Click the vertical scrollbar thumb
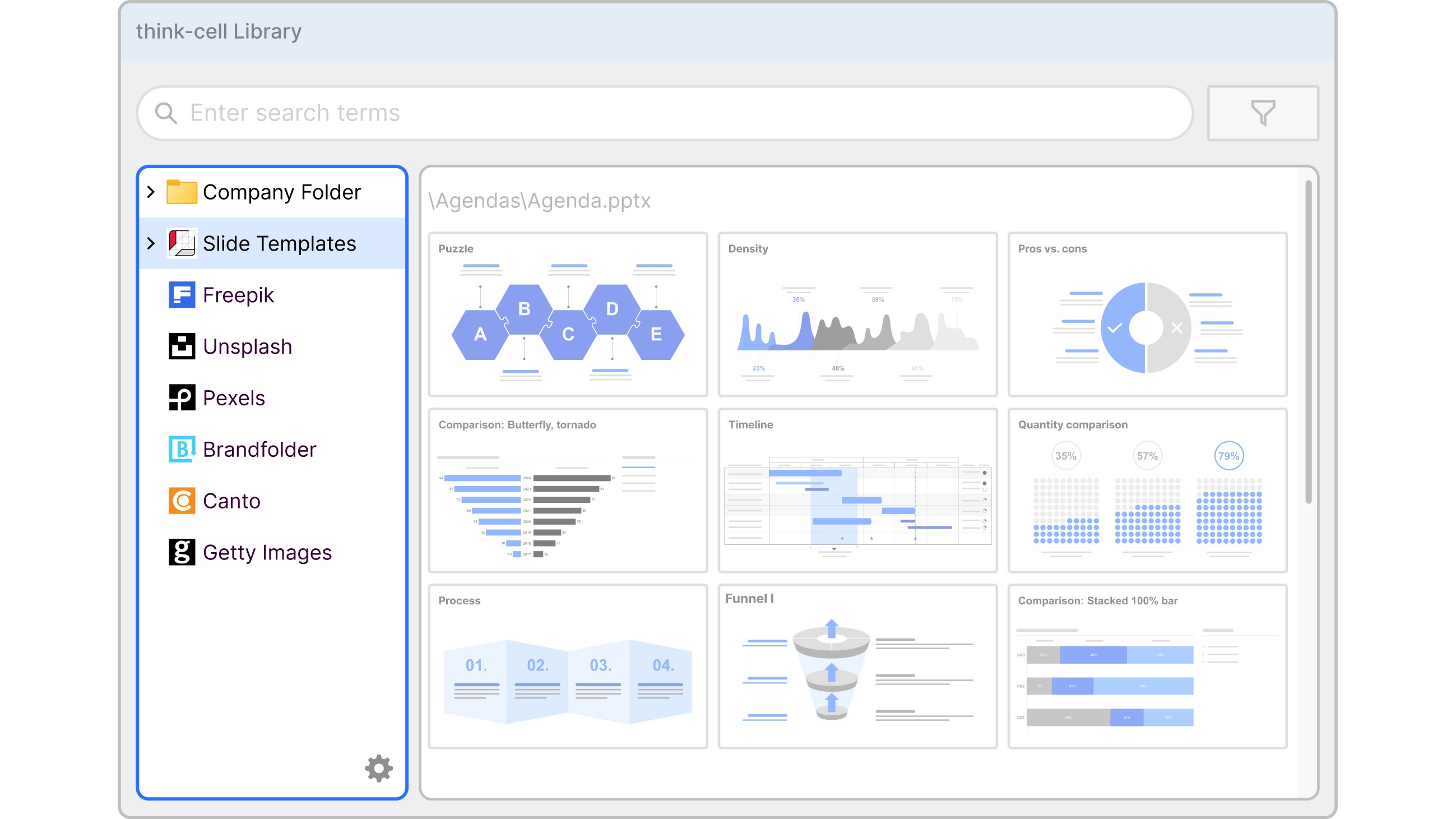 click(x=1307, y=342)
